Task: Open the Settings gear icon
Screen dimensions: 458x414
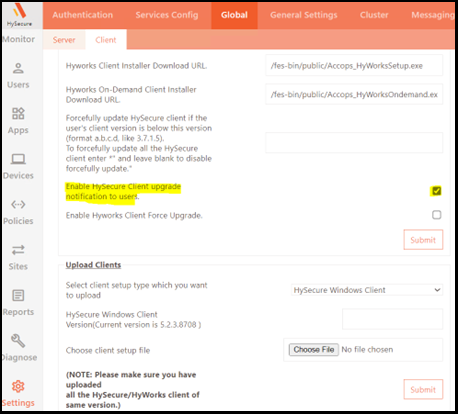Action: (x=18, y=386)
